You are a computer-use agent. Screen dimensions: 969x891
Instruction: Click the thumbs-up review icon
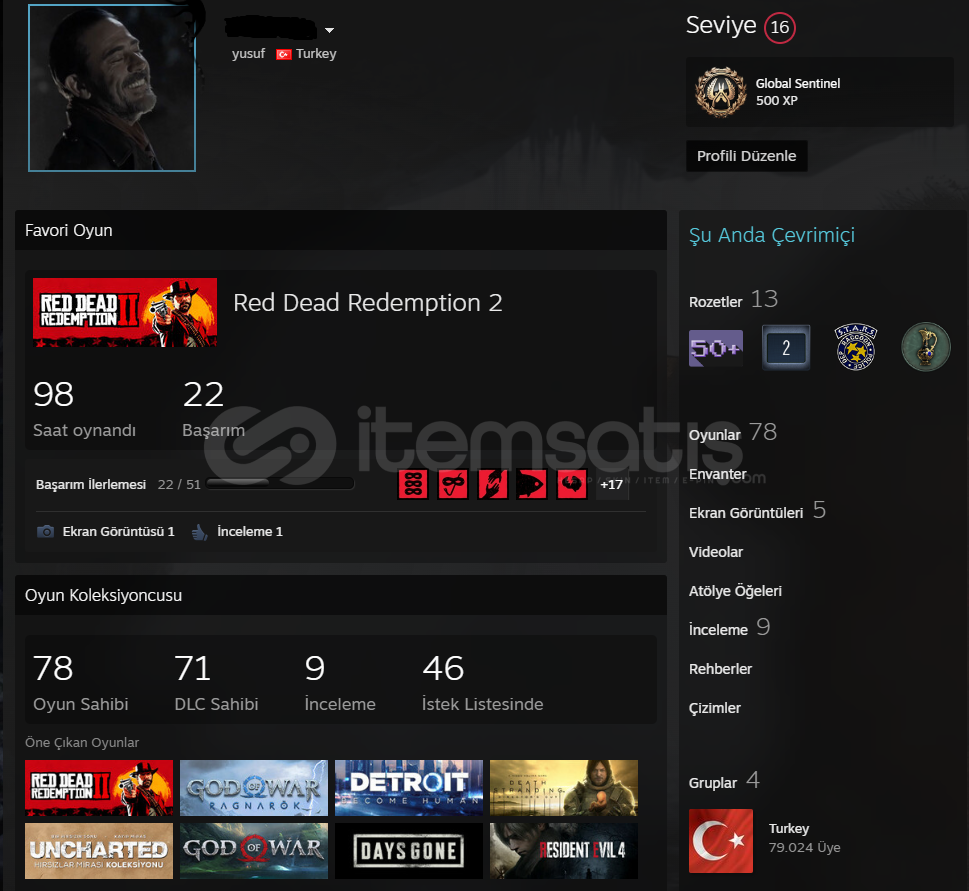tap(199, 531)
